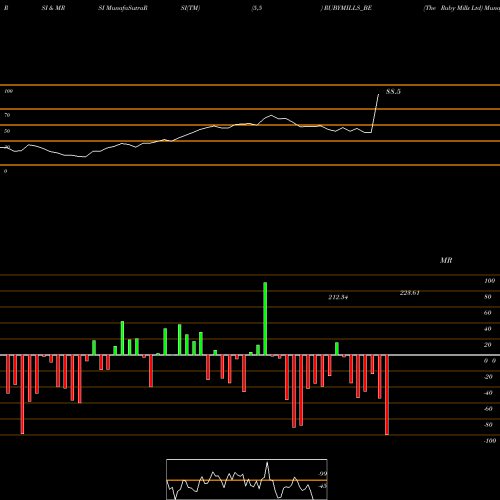Click the MR indicator label

[446, 260]
